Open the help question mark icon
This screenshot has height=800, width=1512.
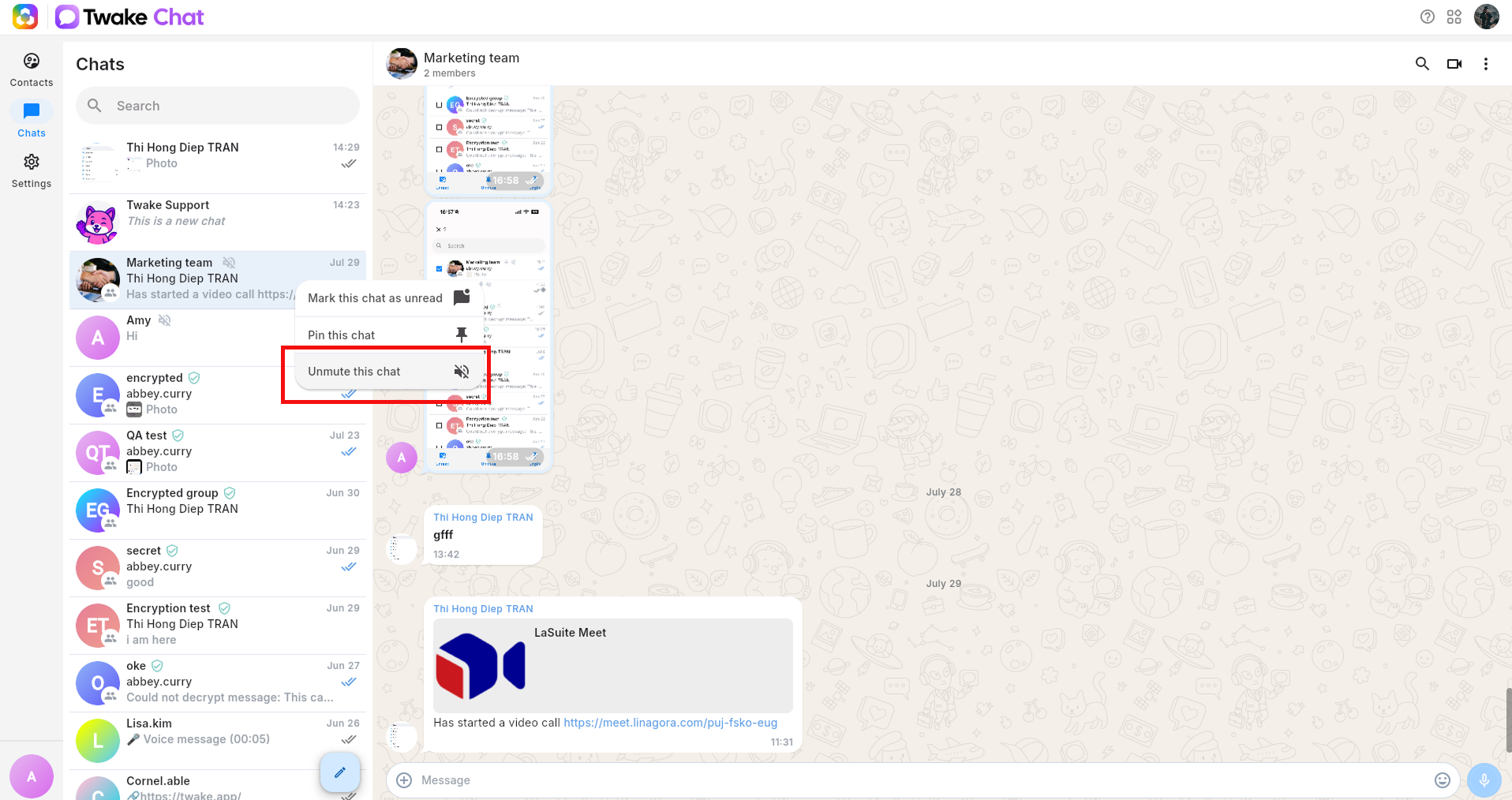point(1427,17)
